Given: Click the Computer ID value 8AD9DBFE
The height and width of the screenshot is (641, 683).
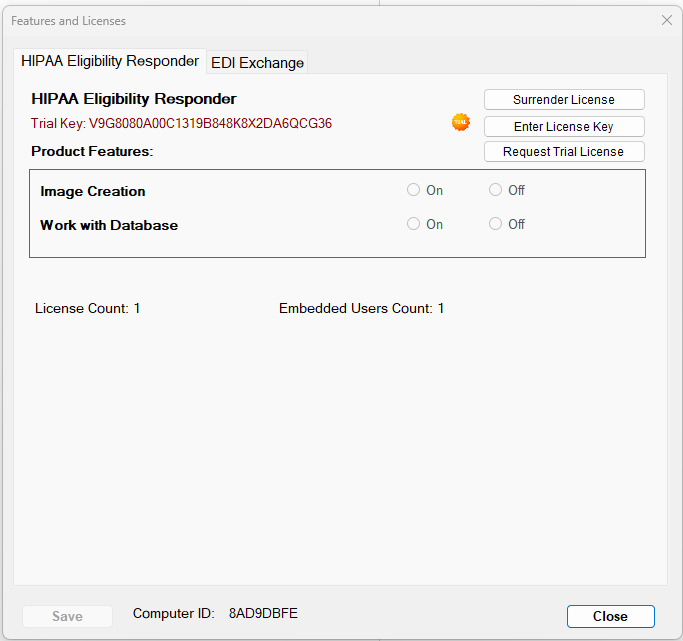Looking at the screenshot, I should (263, 613).
